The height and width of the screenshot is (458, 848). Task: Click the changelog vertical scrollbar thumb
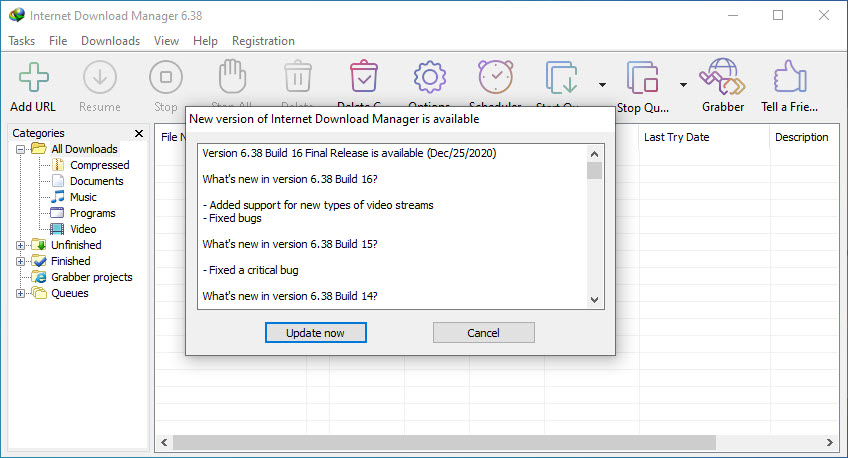594,170
